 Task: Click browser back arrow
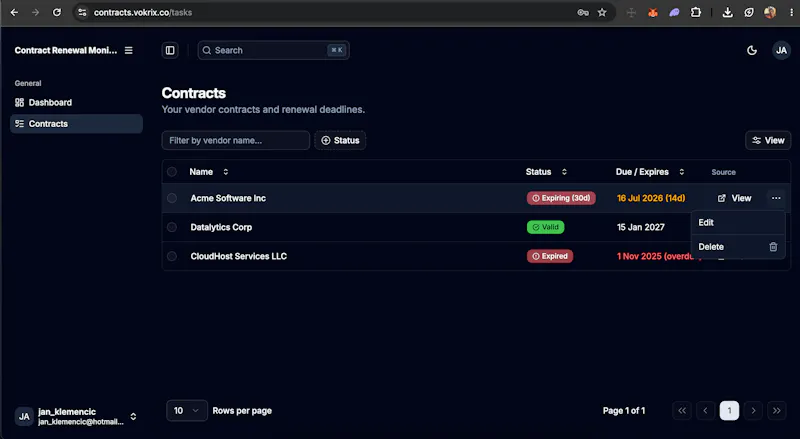[14, 12]
